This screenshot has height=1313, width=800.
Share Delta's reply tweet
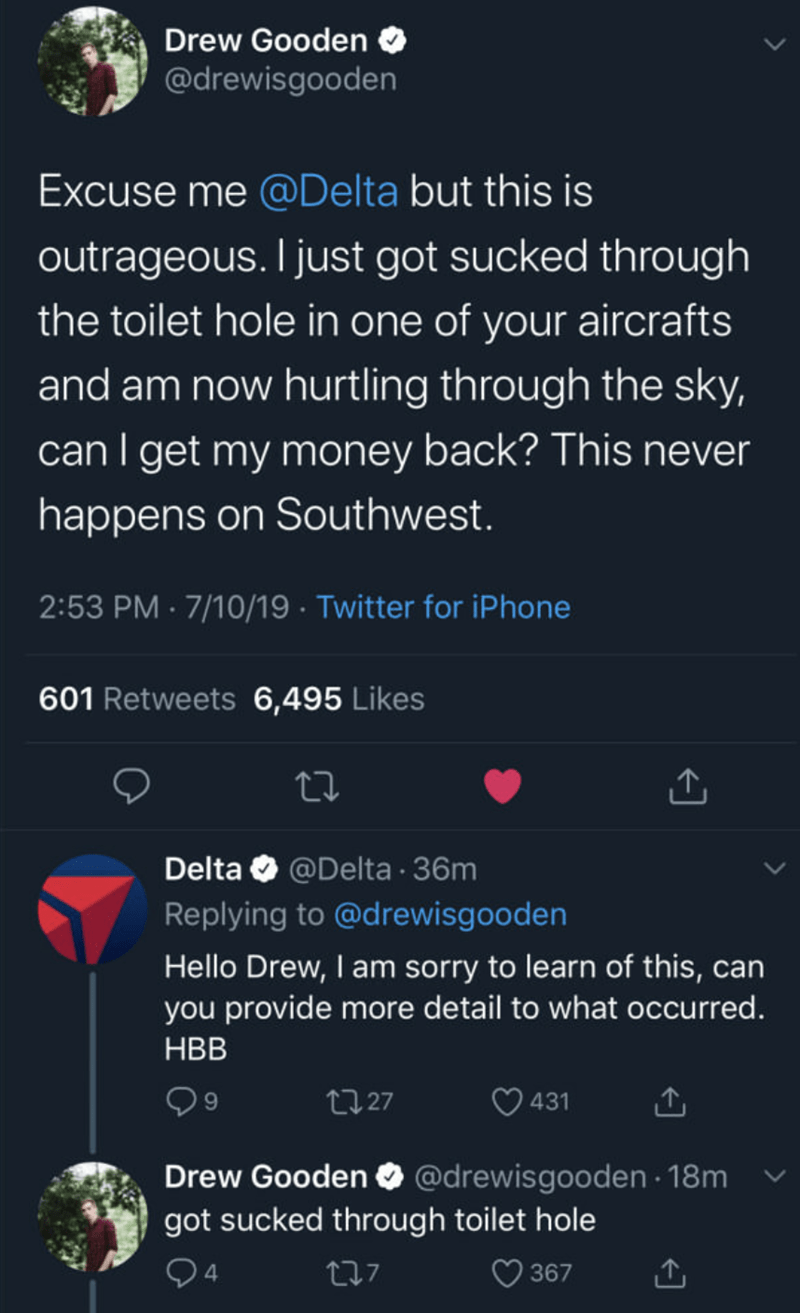pyautogui.click(x=667, y=1102)
